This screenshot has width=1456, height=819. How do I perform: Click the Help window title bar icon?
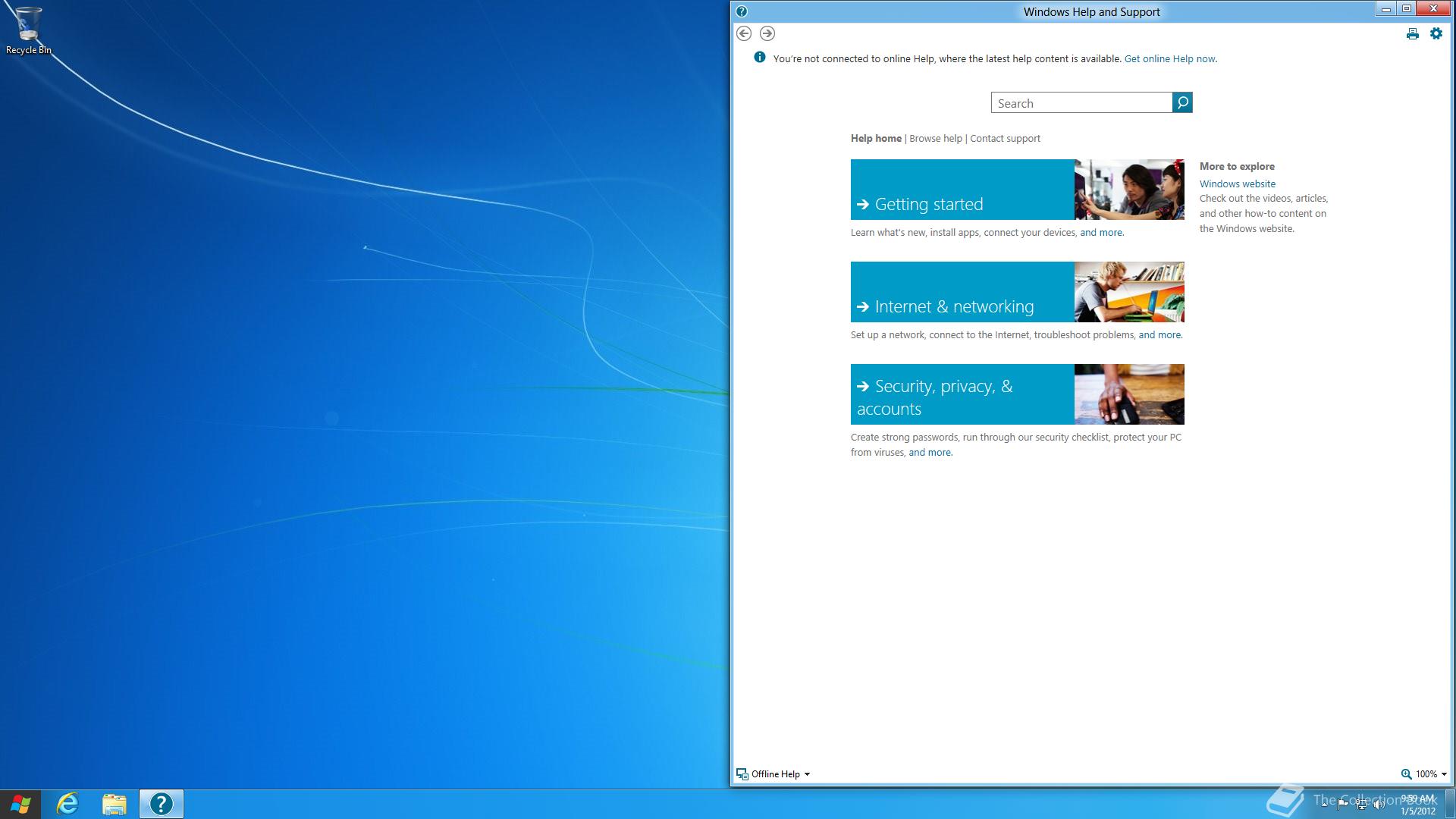(742, 11)
